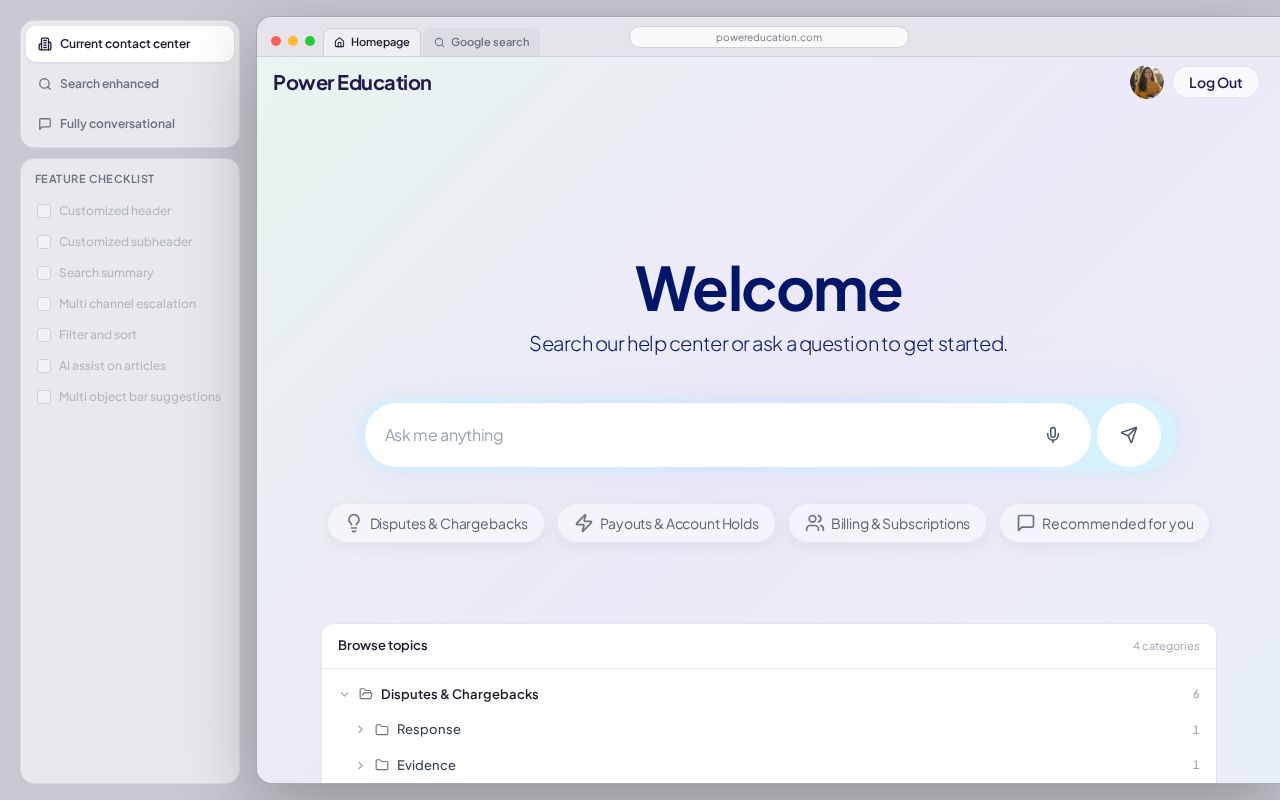Click the chat bubble Recommended icon
Image resolution: width=1280 pixels, height=800 pixels.
(x=1026, y=523)
